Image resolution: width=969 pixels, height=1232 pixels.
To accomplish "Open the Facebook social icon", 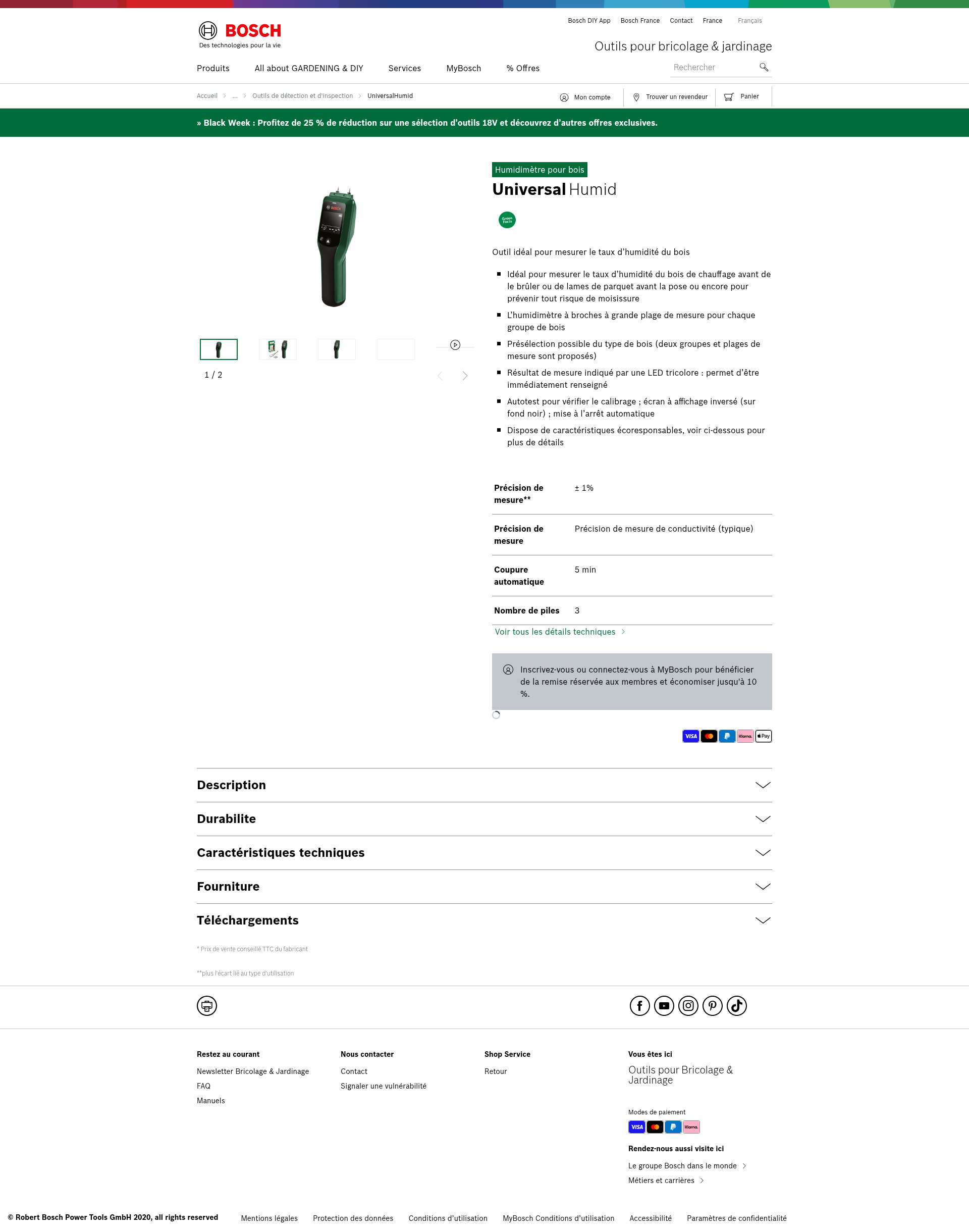I will (639, 1006).
